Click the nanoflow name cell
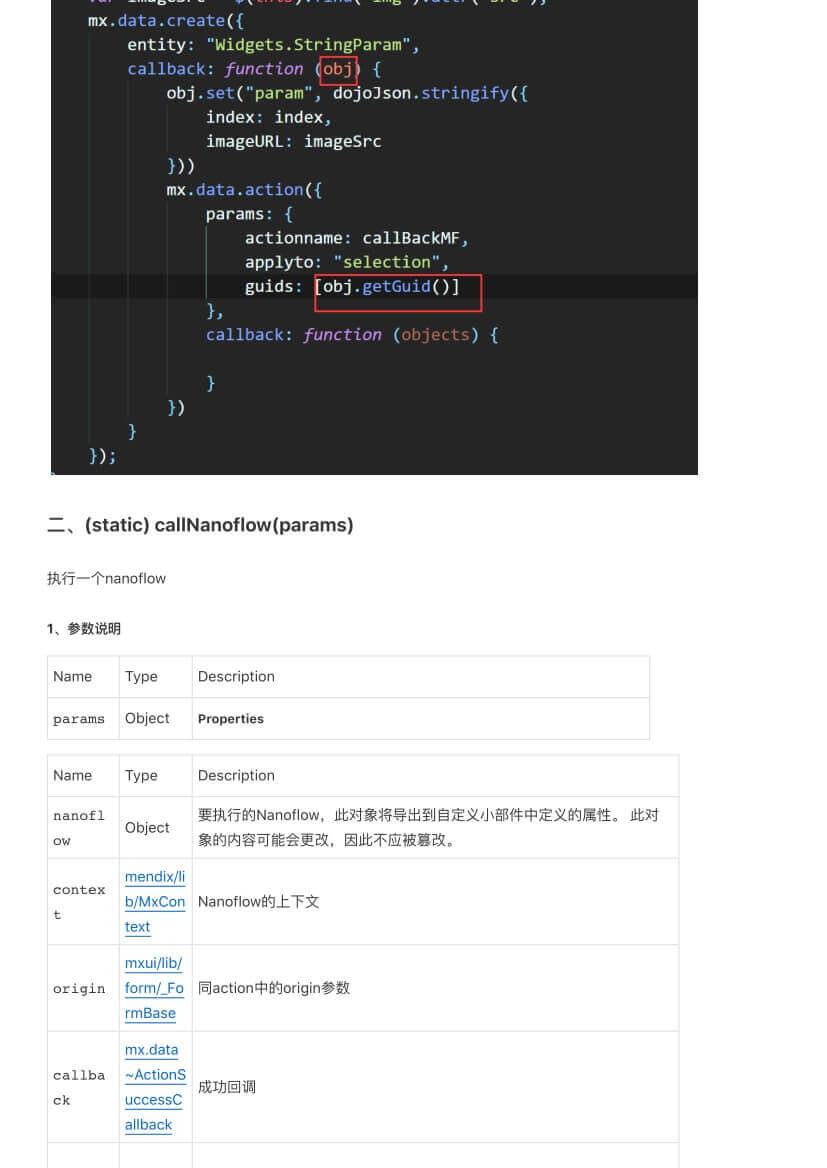 (78, 828)
